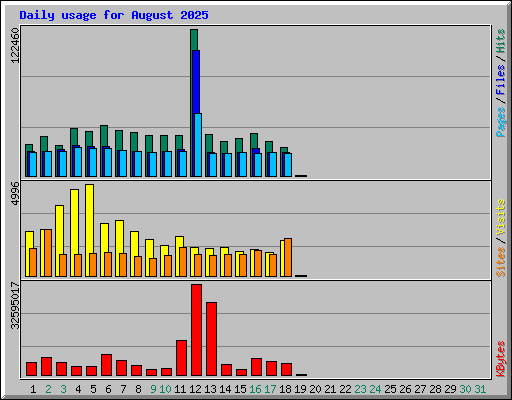Select the tallest red KBytes bar on day 12
Image resolution: width=512 pixels, height=400 pixels.
(x=196, y=330)
